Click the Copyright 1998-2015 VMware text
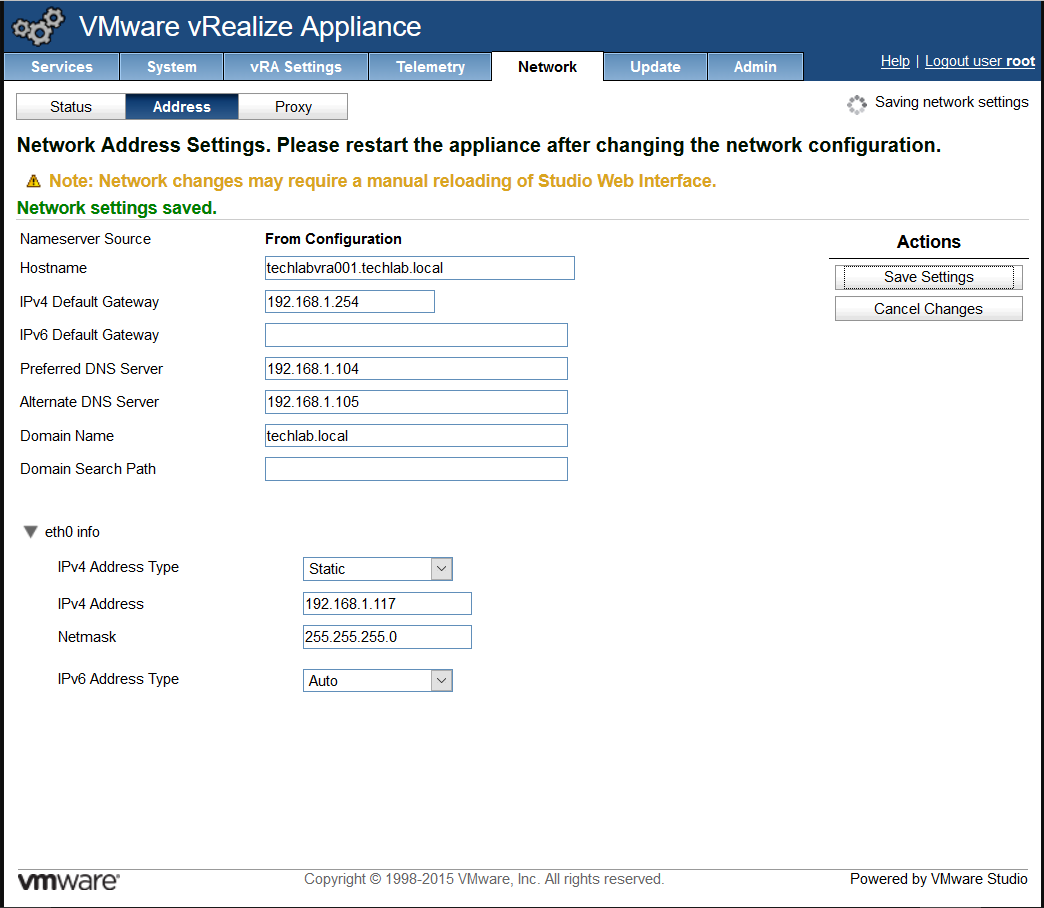Viewport: 1044px width, 908px height. point(484,879)
